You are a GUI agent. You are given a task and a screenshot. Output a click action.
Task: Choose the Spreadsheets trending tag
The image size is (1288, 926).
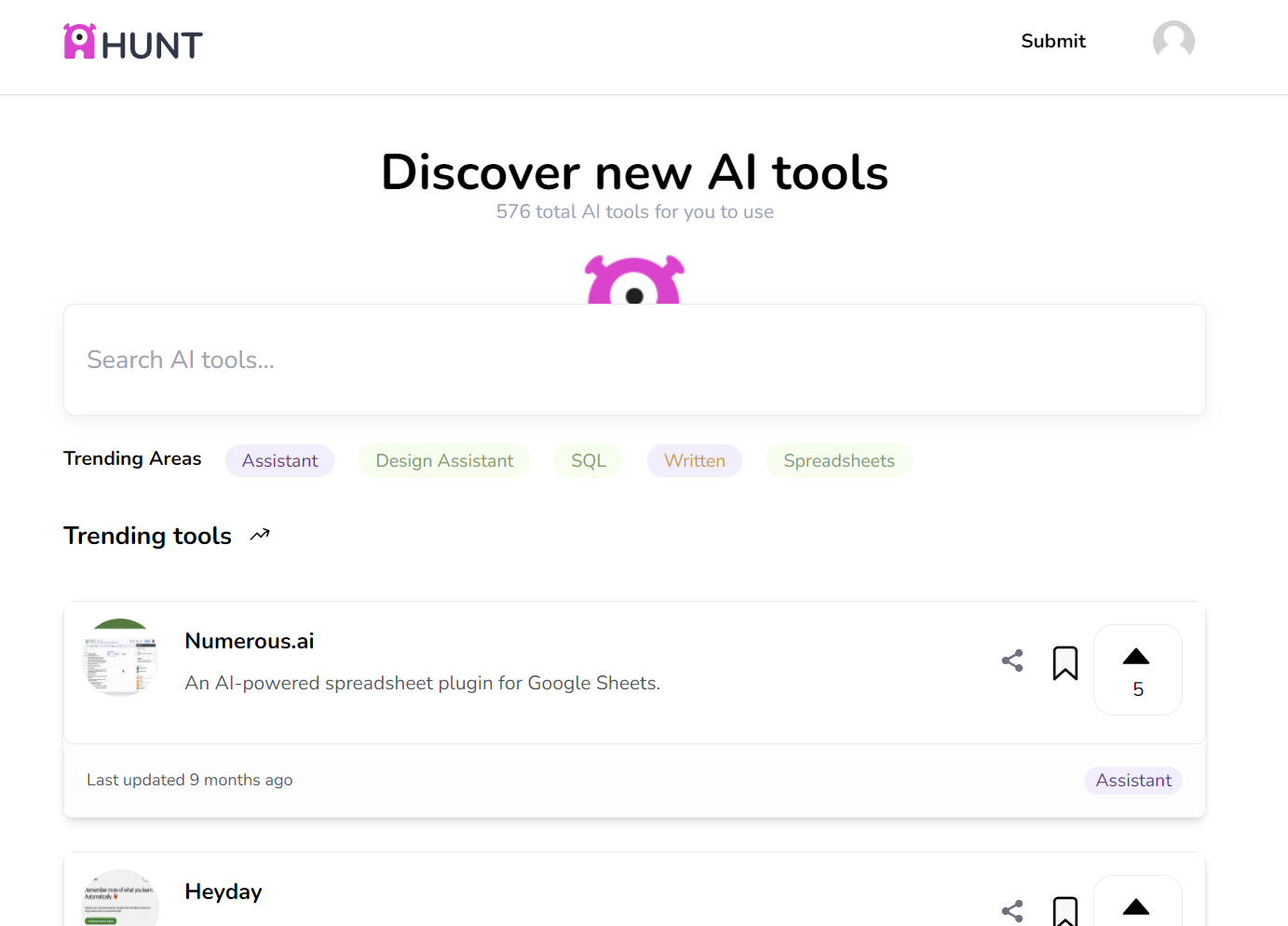(x=839, y=460)
